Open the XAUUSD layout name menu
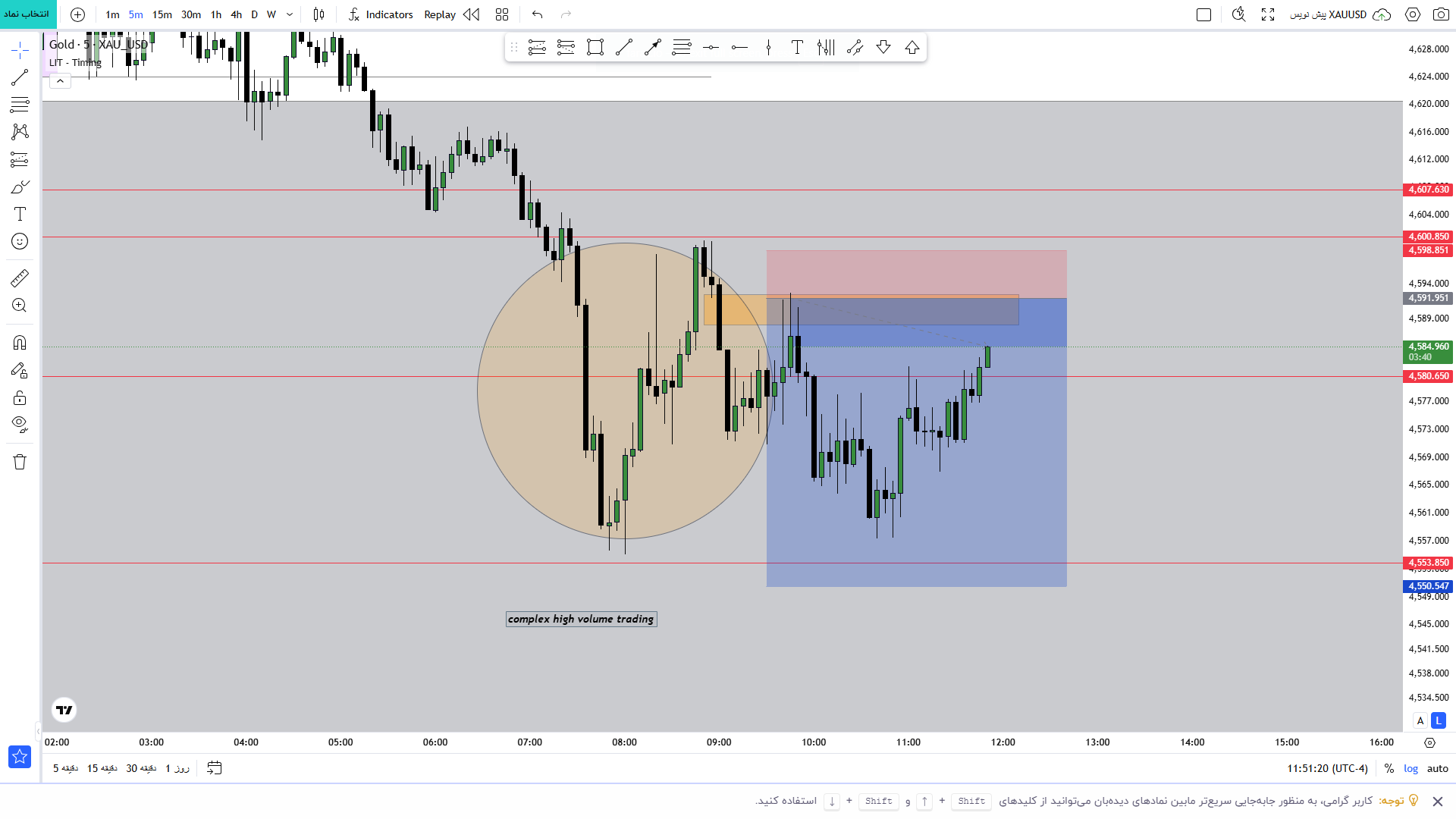 pos(1329,14)
